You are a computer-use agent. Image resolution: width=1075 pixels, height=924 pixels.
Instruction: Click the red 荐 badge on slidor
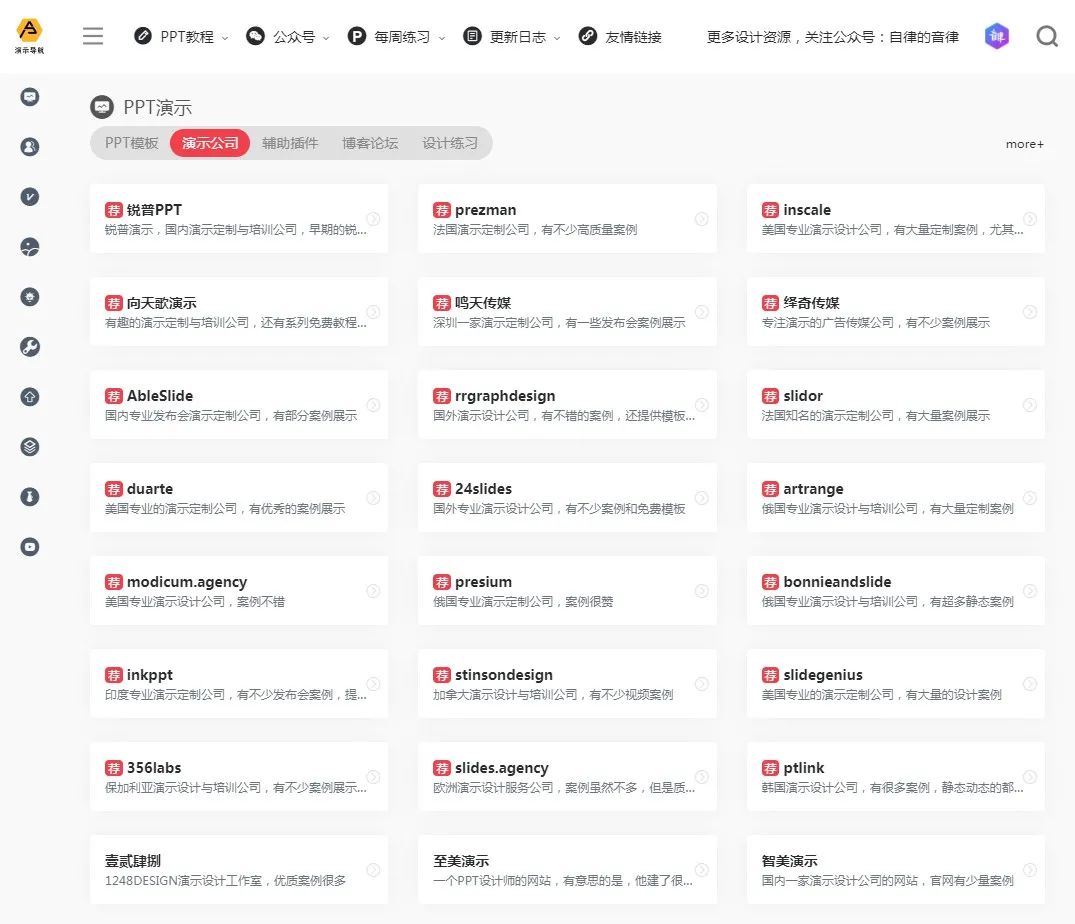point(770,396)
